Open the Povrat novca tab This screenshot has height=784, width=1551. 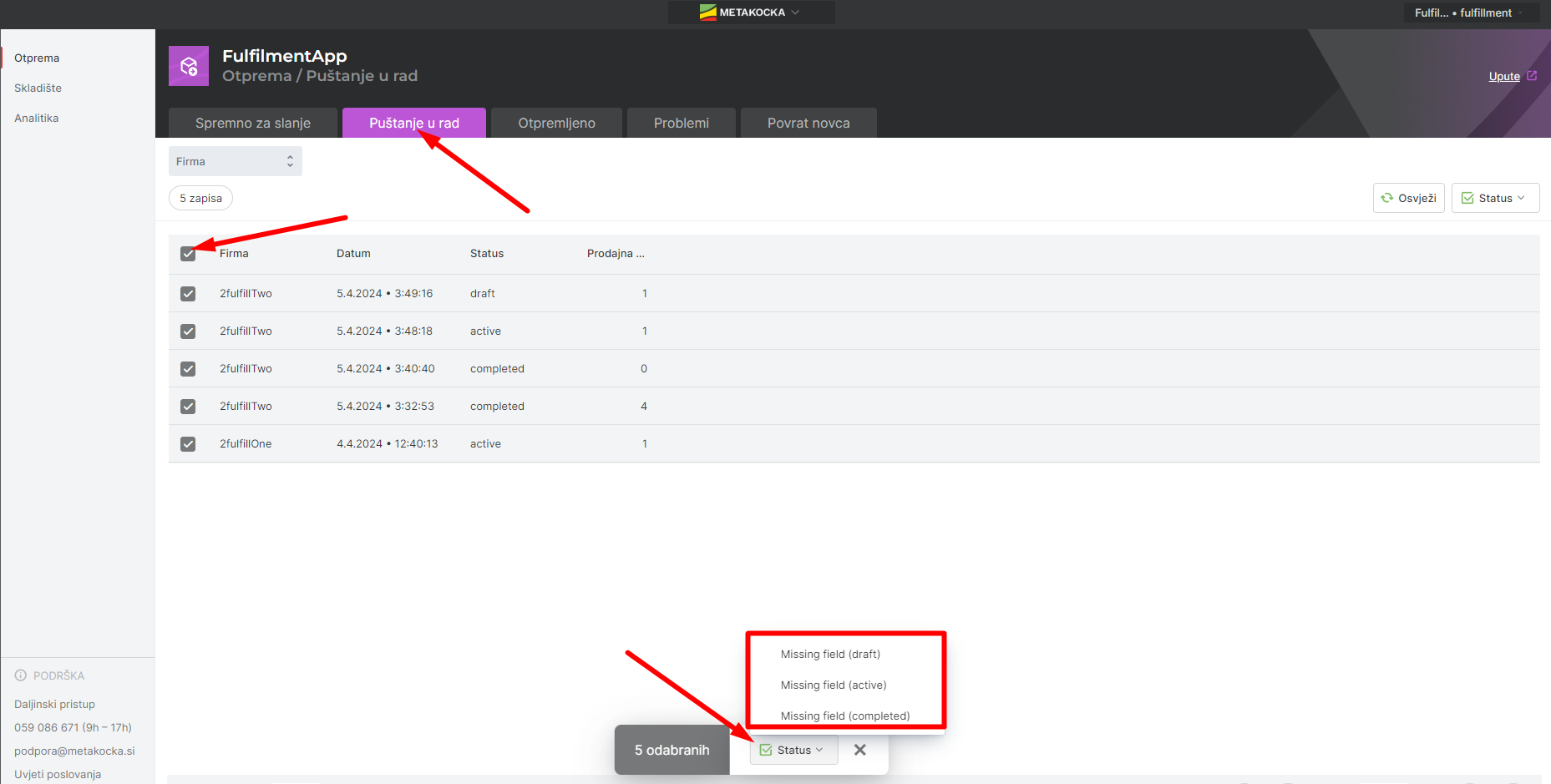coord(808,123)
